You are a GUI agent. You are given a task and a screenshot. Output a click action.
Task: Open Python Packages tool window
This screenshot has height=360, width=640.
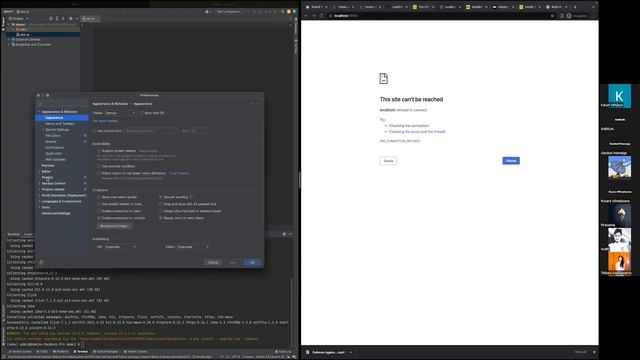pyautogui.click(x=106, y=351)
